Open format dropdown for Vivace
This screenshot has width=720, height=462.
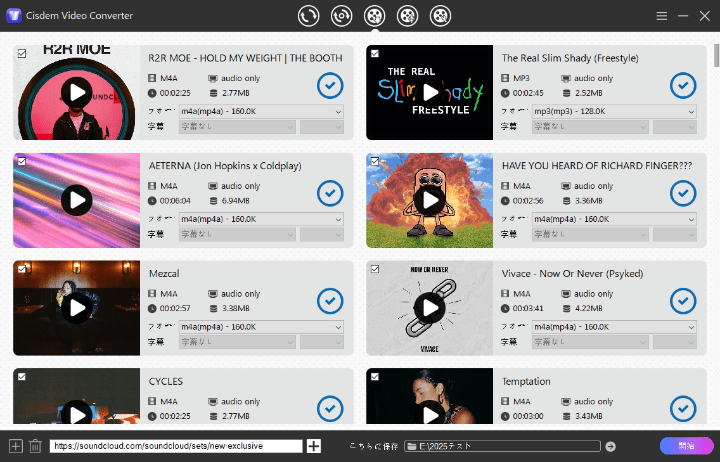(x=614, y=327)
